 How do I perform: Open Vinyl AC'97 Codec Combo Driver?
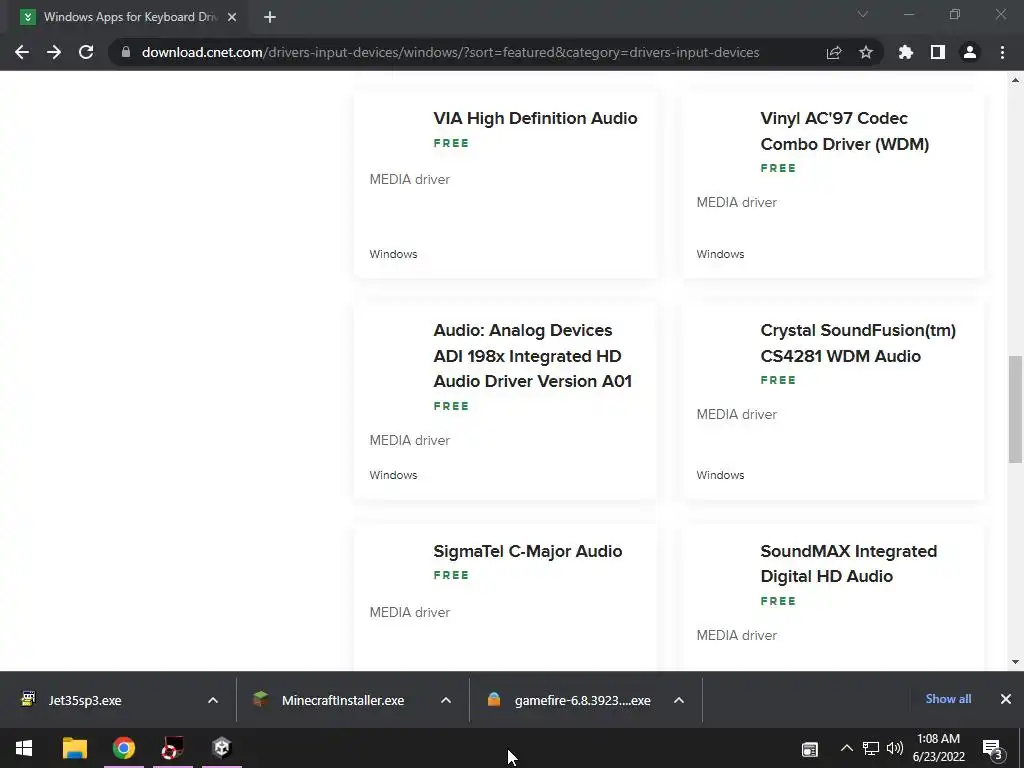[844, 131]
